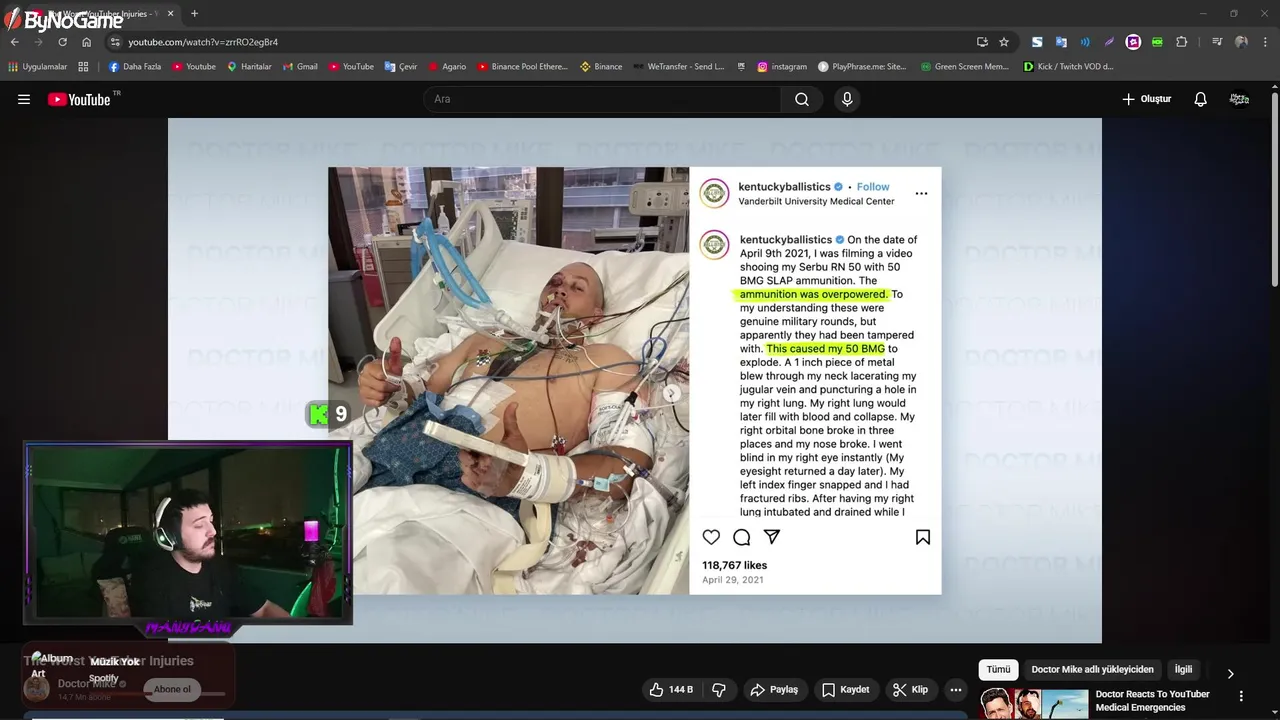
Task: Click the YouTube Ara search field
Action: [602, 99]
